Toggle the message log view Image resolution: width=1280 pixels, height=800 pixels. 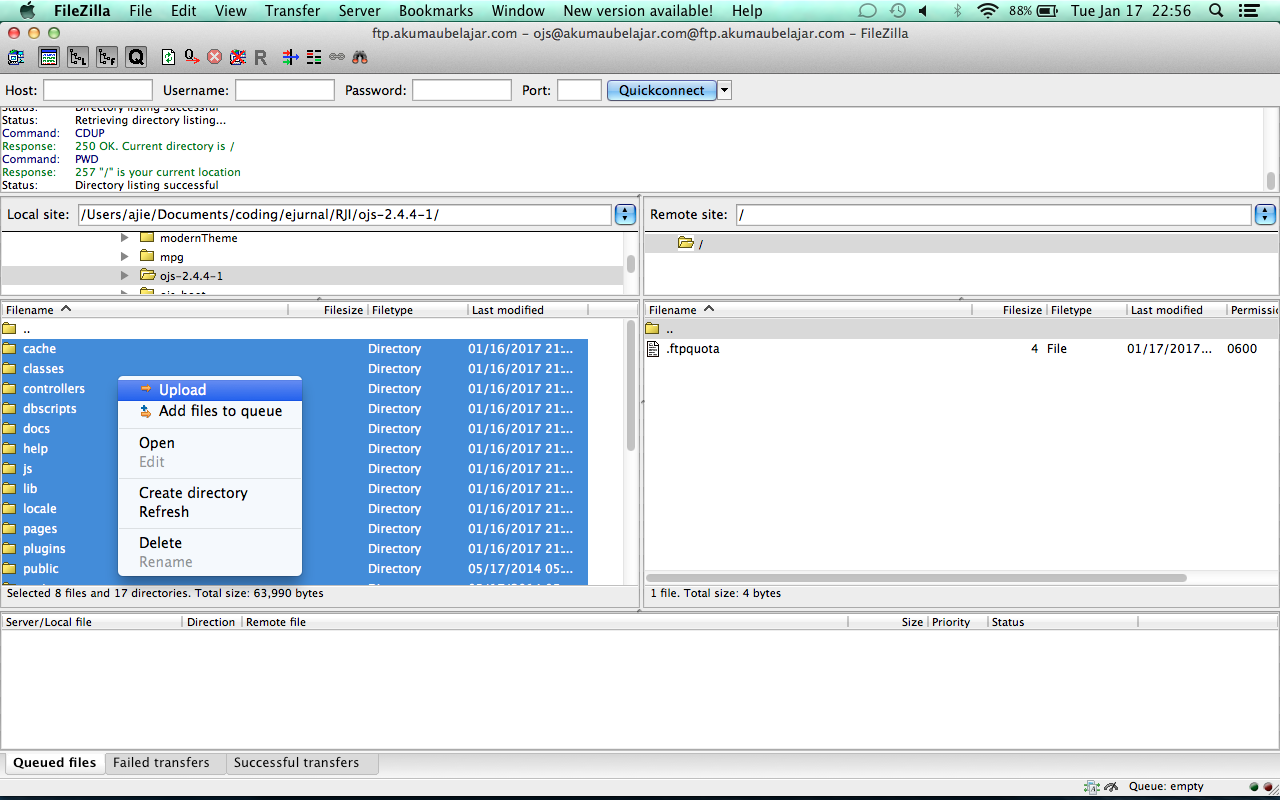[49, 58]
